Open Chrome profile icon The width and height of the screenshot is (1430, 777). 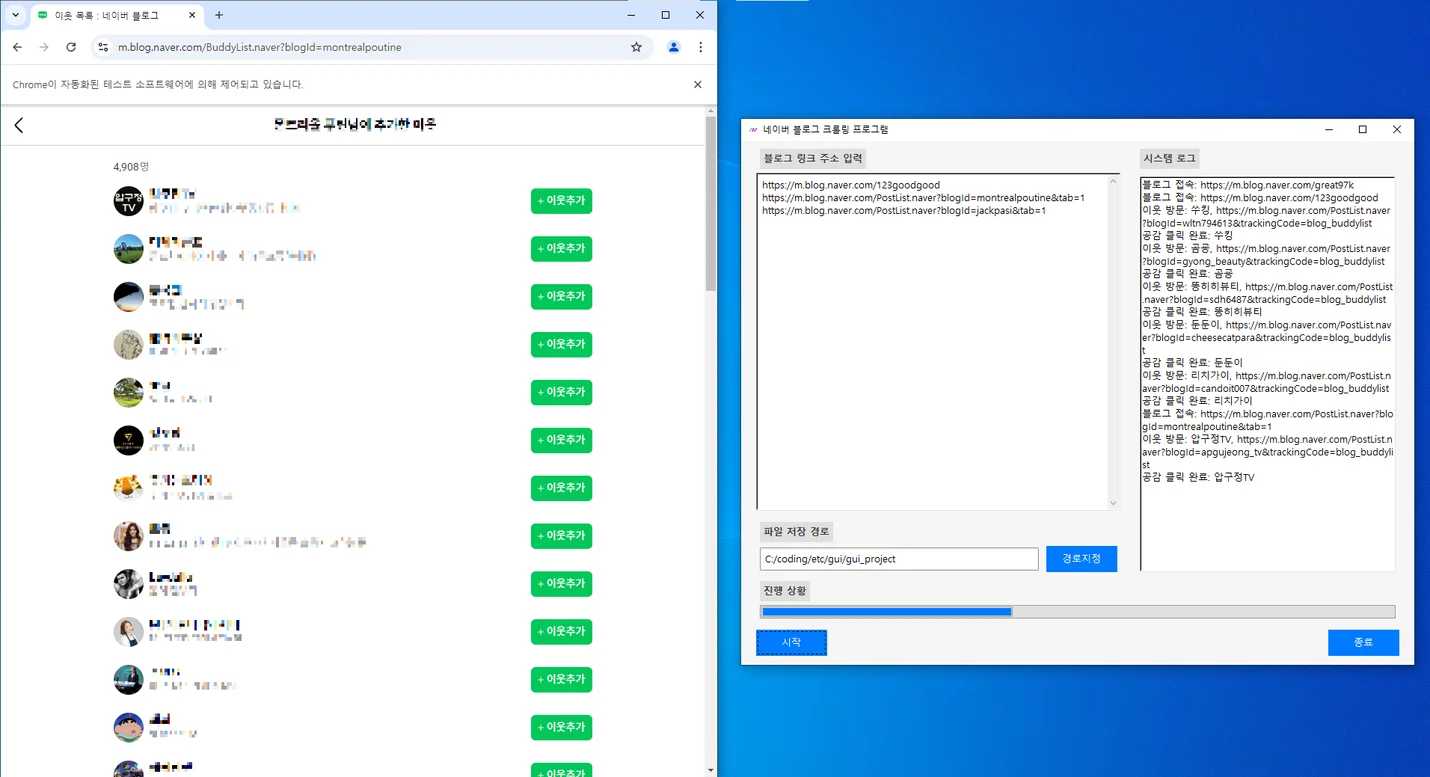coord(673,47)
